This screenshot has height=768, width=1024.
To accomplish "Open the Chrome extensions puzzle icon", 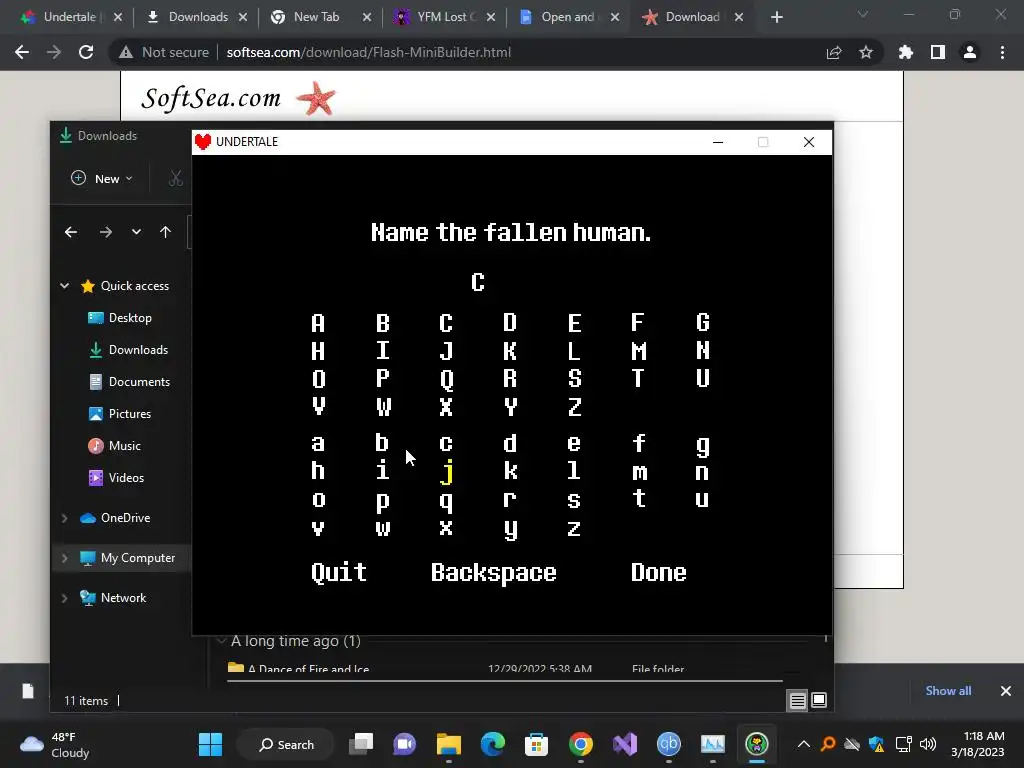I will pyautogui.click(x=906, y=52).
